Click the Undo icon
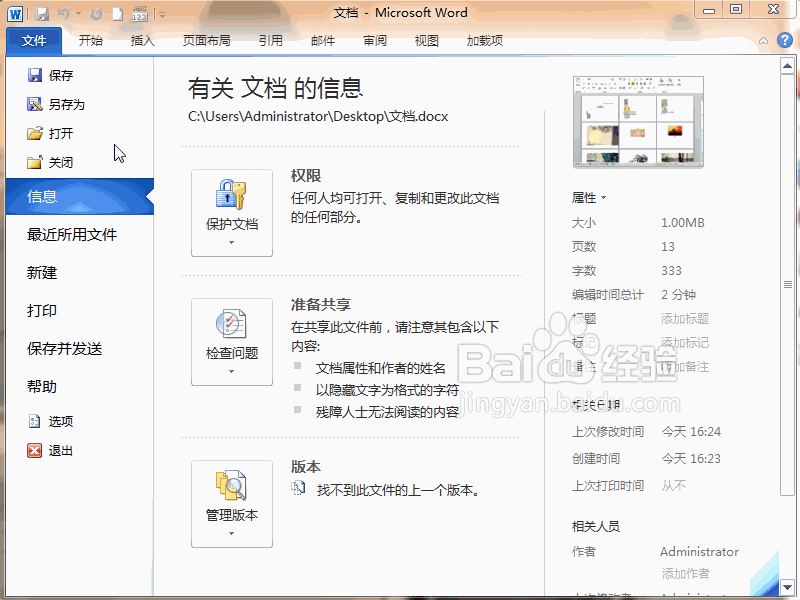The width and height of the screenshot is (800, 600). 64,13
